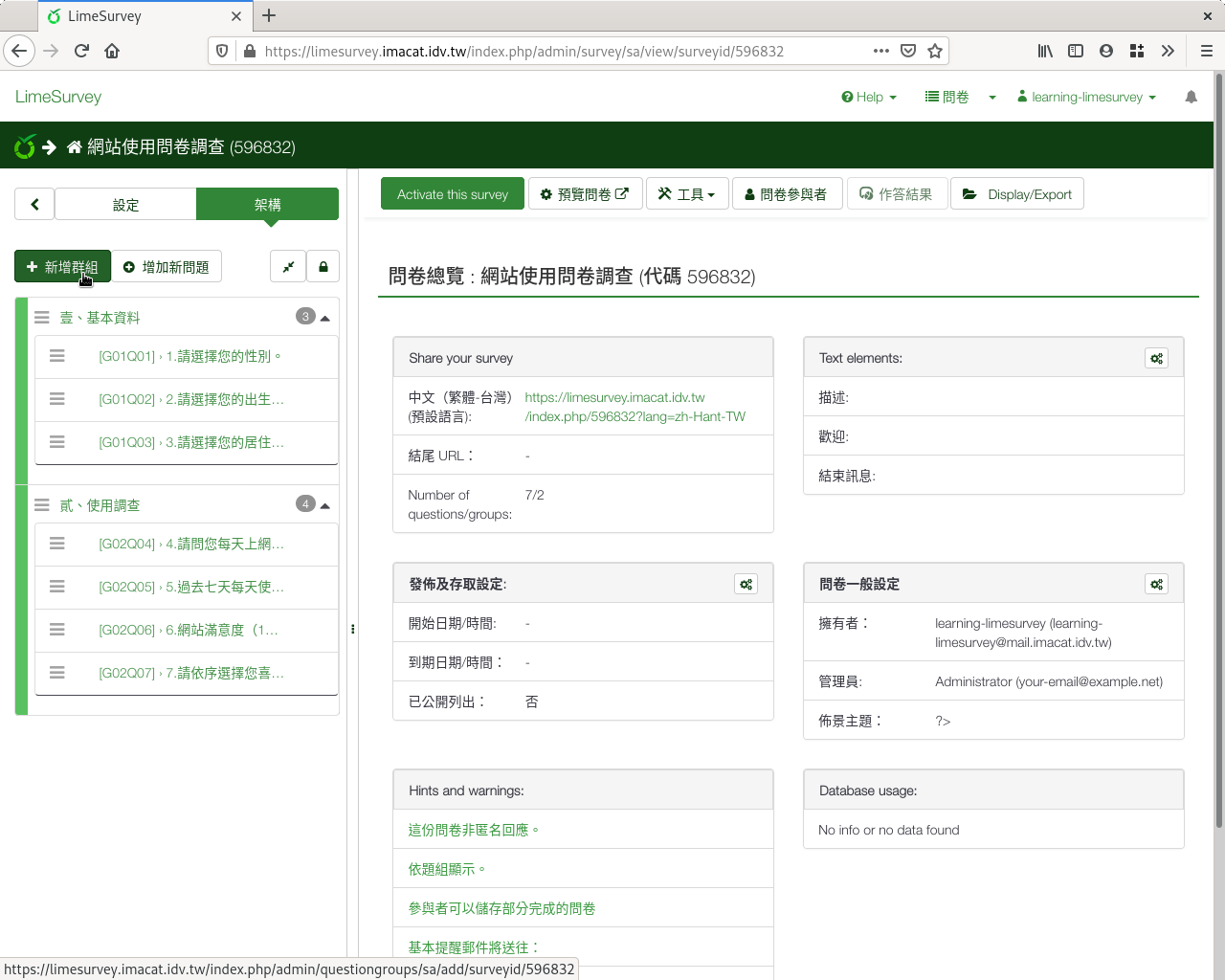
Task: Collapse the 貳、使用調查 group caret
Action: point(325,505)
